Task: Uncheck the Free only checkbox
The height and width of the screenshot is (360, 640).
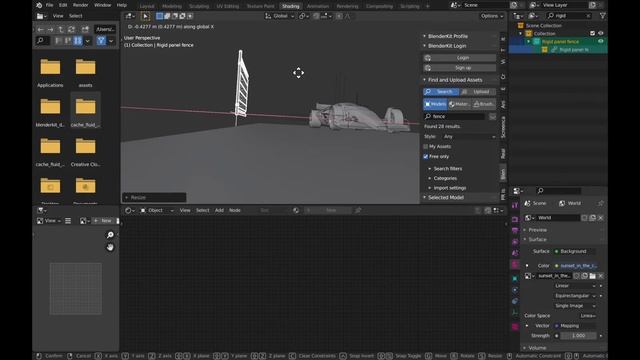Action: coord(426,156)
